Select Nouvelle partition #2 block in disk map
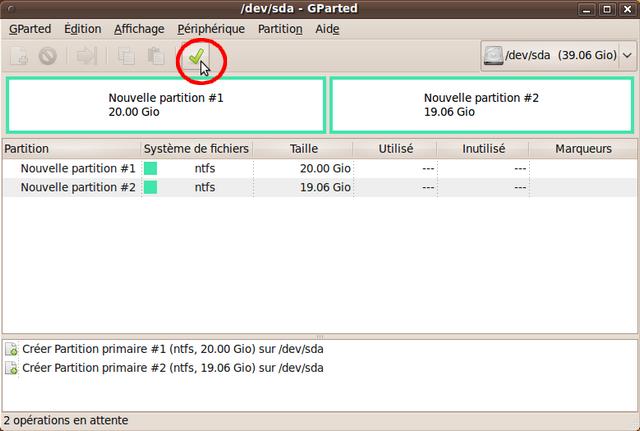This screenshot has height=431, width=640. coord(482,105)
